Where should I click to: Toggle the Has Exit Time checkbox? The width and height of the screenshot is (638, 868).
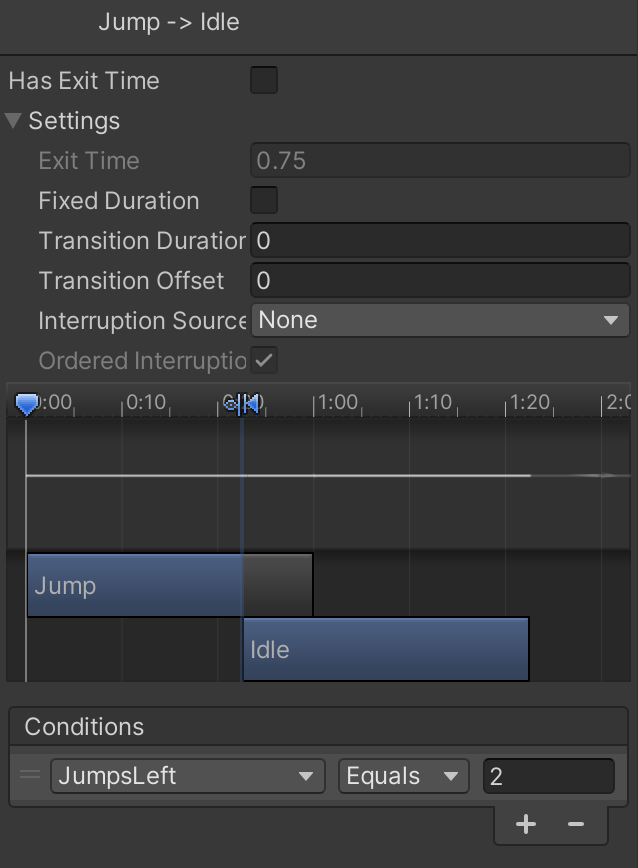[264, 81]
